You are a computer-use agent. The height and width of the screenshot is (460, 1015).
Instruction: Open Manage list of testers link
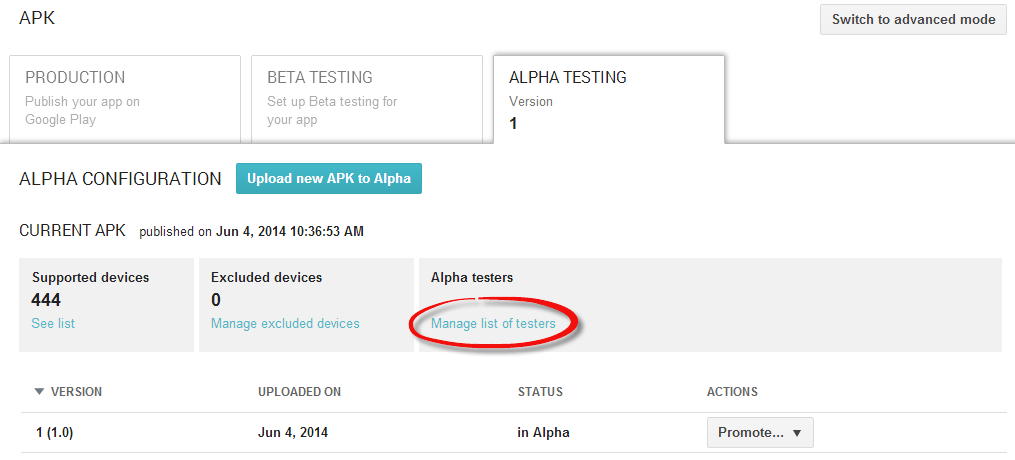[493, 324]
